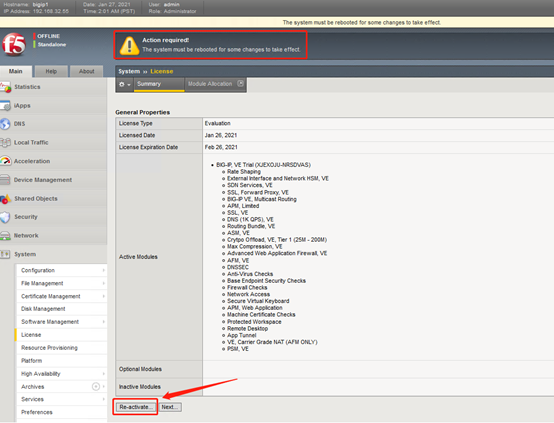Expand the File Management submenu arrow
This screenshot has height=423, width=554.
coord(104,283)
